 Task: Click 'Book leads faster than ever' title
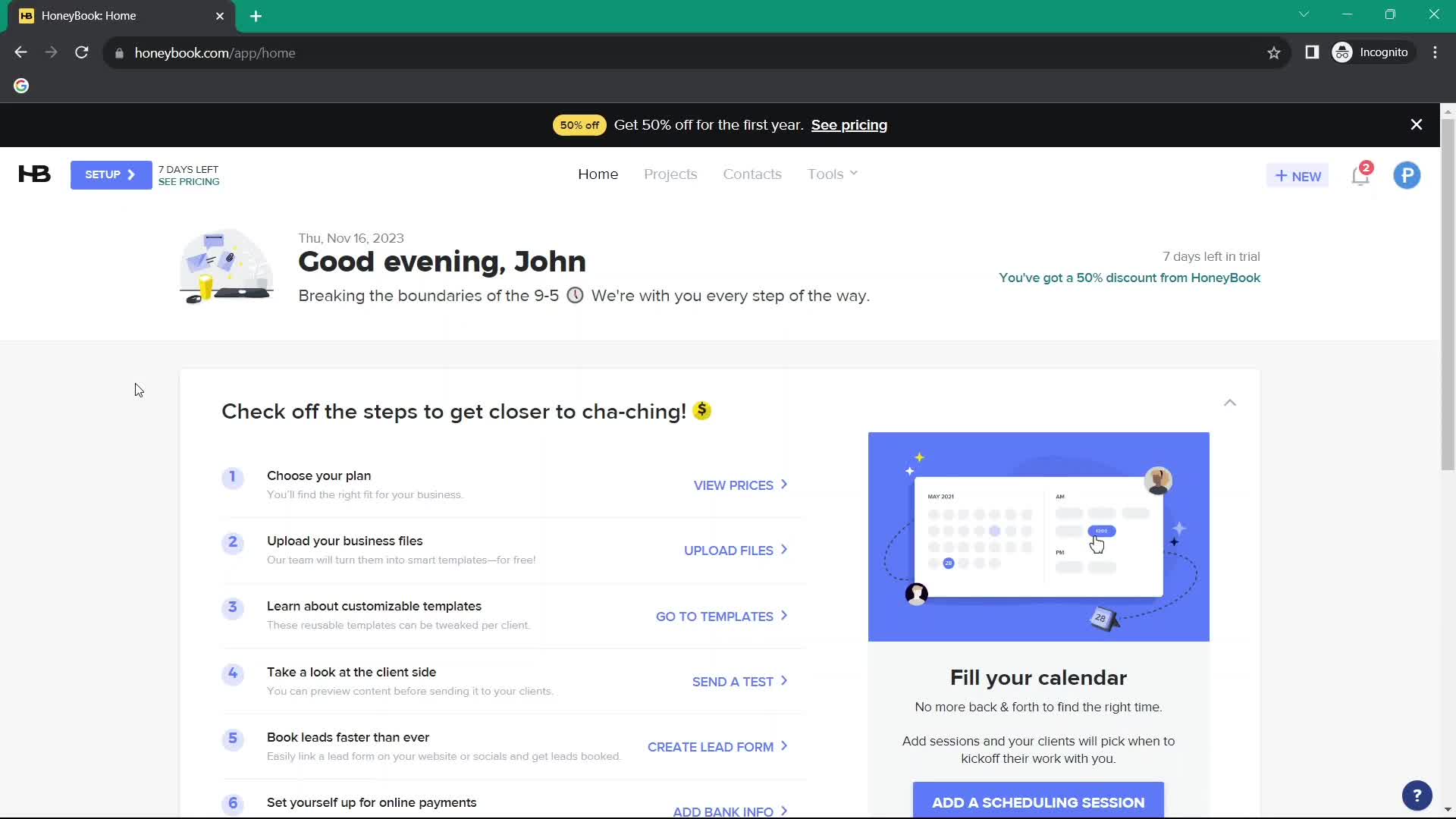point(347,737)
